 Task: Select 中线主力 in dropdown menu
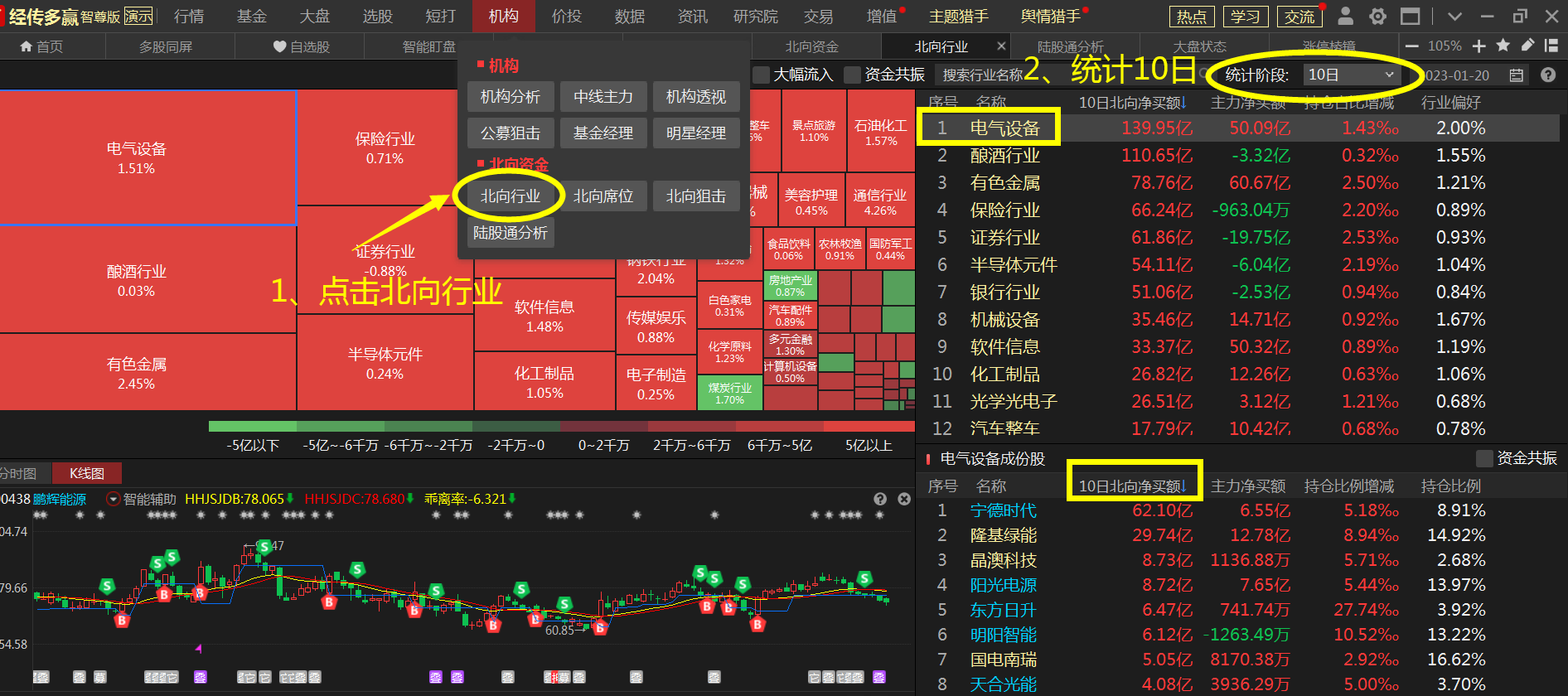click(x=603, y=97)
